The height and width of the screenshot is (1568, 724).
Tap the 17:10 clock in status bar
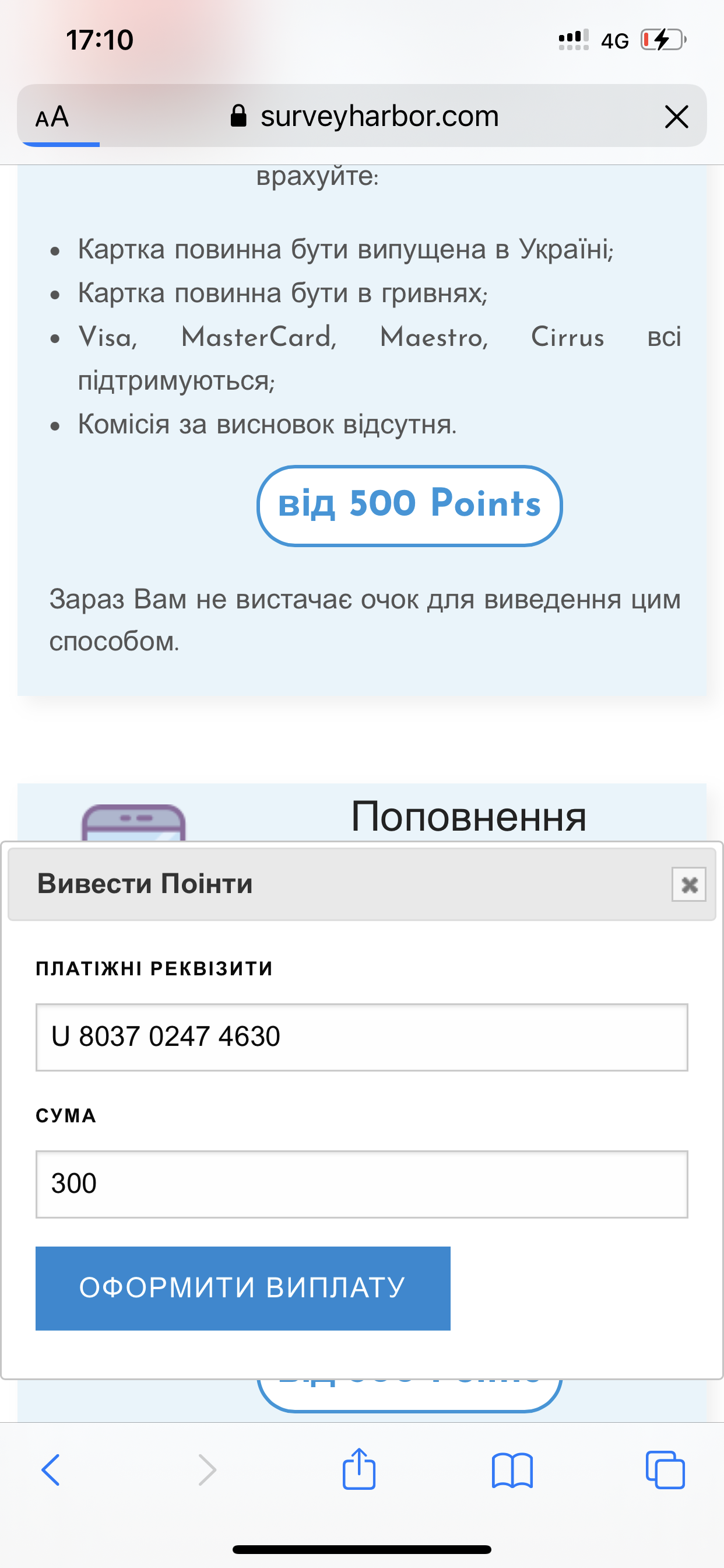pyautogui.click(x=100, y=40)
